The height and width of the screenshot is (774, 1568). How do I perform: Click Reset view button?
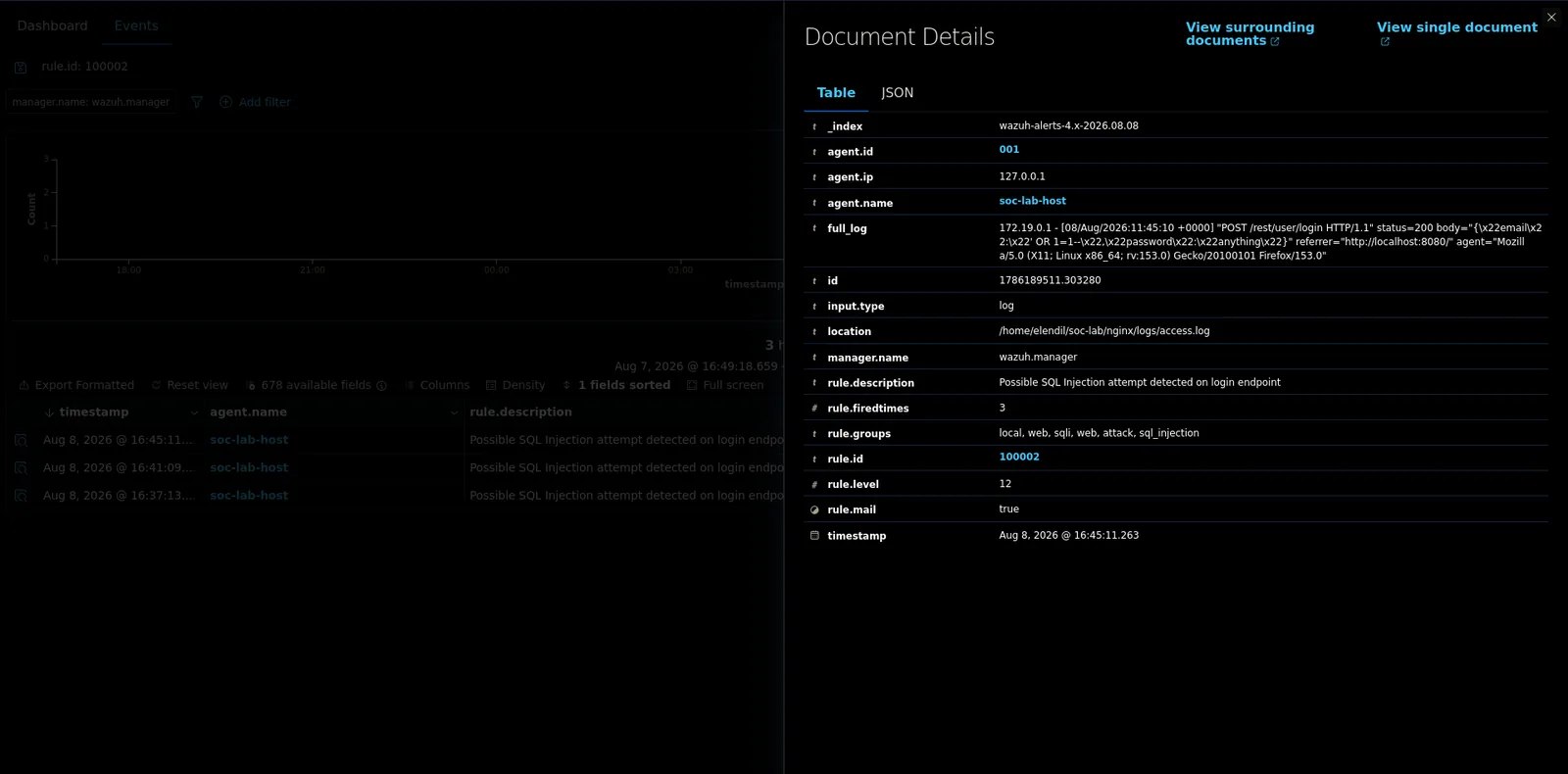[x=188, y=385]
